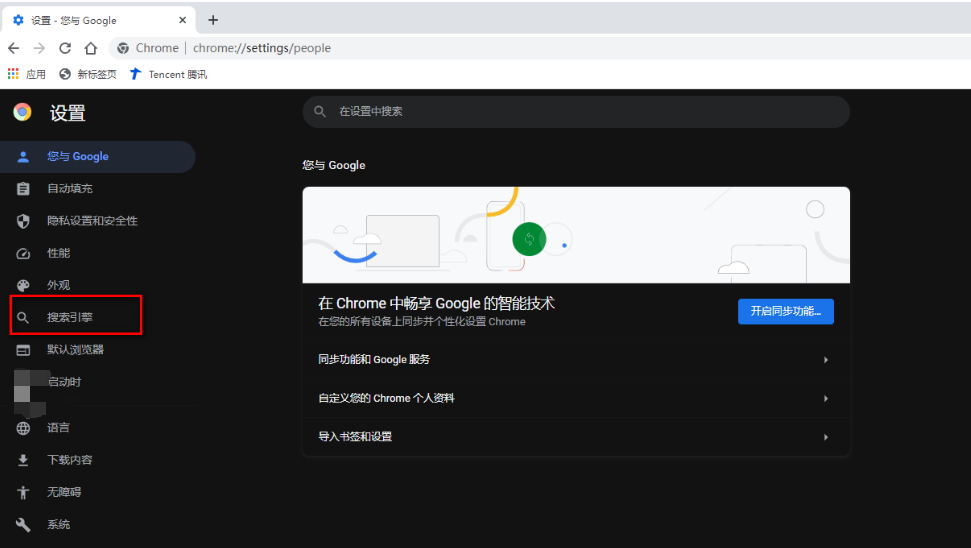
Task: Click 在 Chrome 中畅享 Google 的智能技术 heading
Action: [437, 303]
